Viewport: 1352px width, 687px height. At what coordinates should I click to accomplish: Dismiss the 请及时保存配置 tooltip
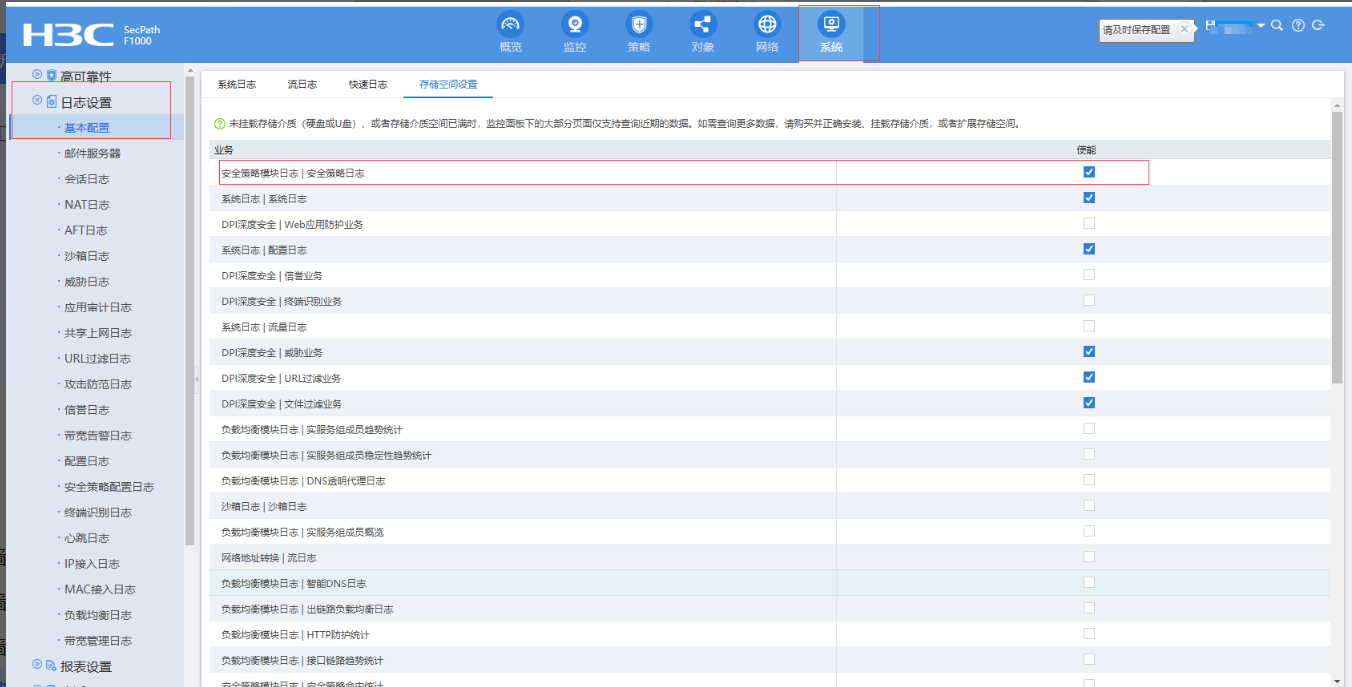point(1185,29)
